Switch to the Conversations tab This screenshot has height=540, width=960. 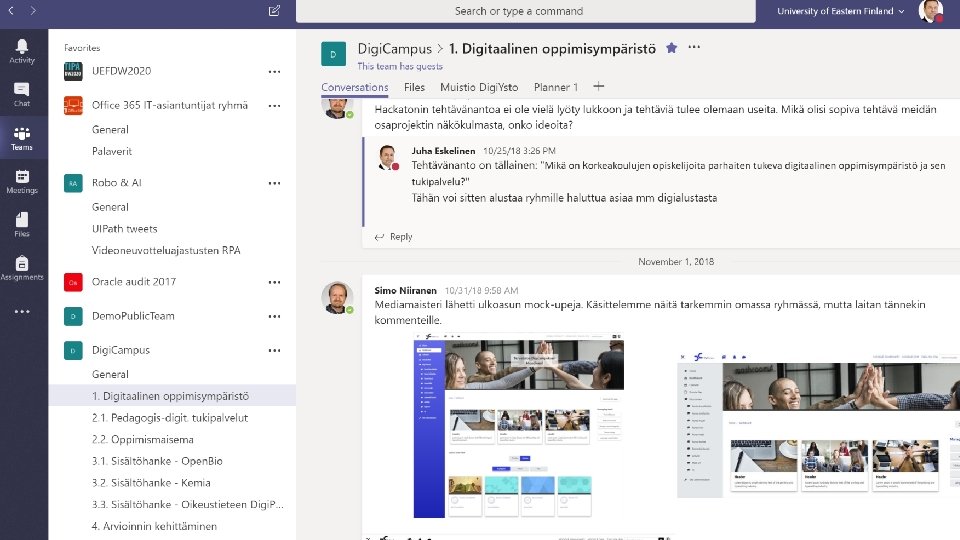click(x=354, y=87)
